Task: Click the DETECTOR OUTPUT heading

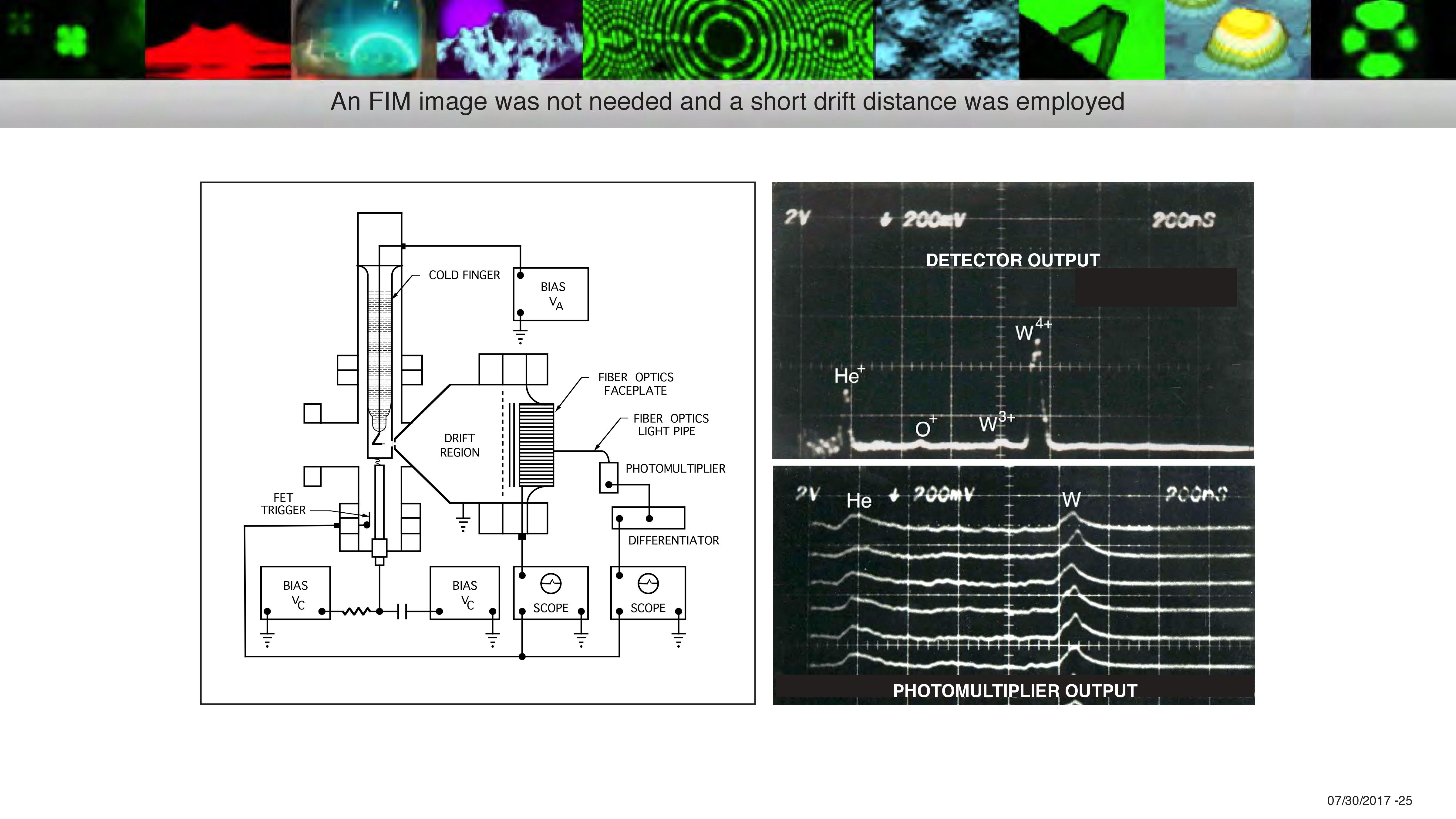Action: pos(1012,261)
